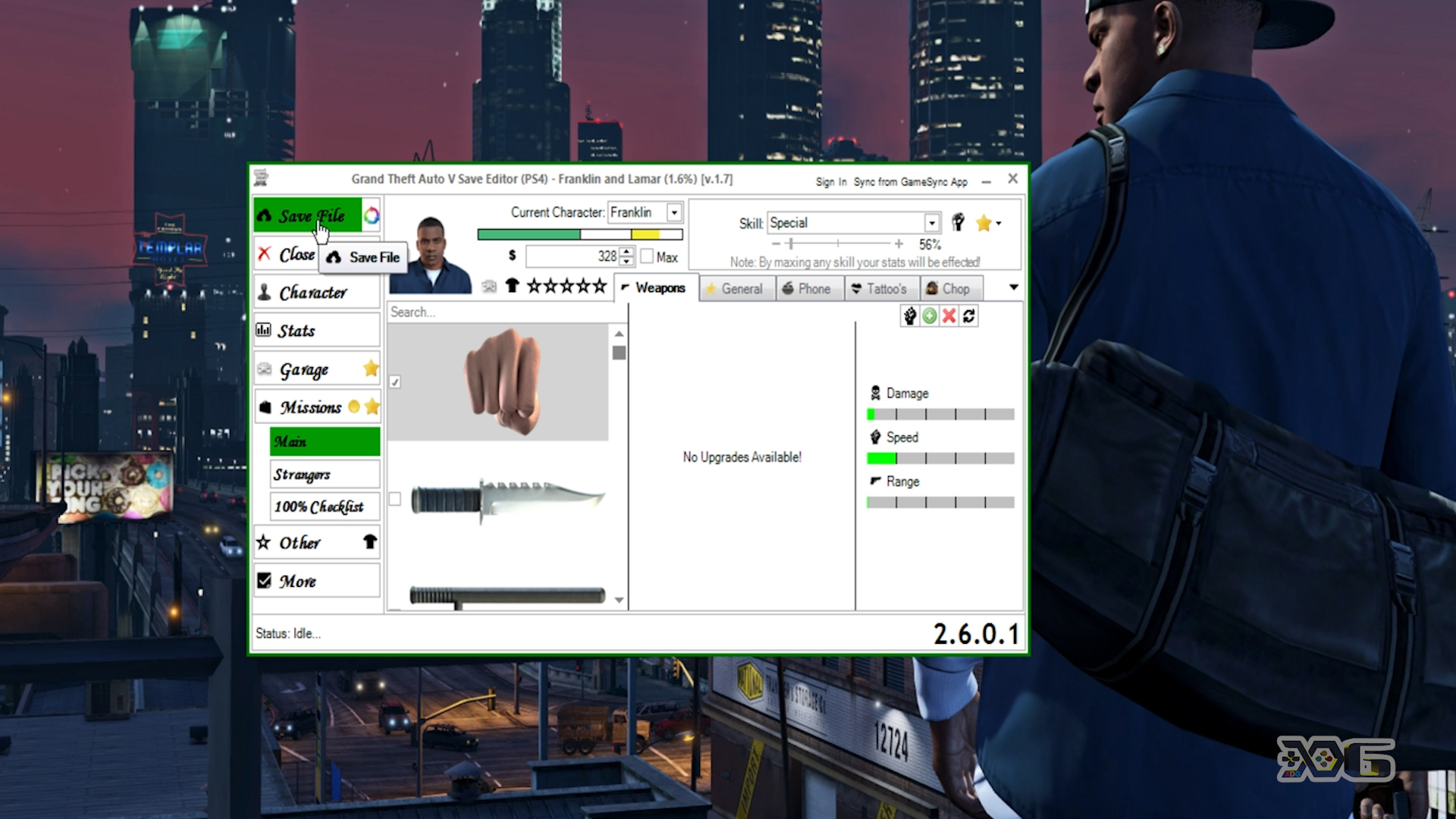
Task: Click the red remove weapon icon
Action: (947, 316)
